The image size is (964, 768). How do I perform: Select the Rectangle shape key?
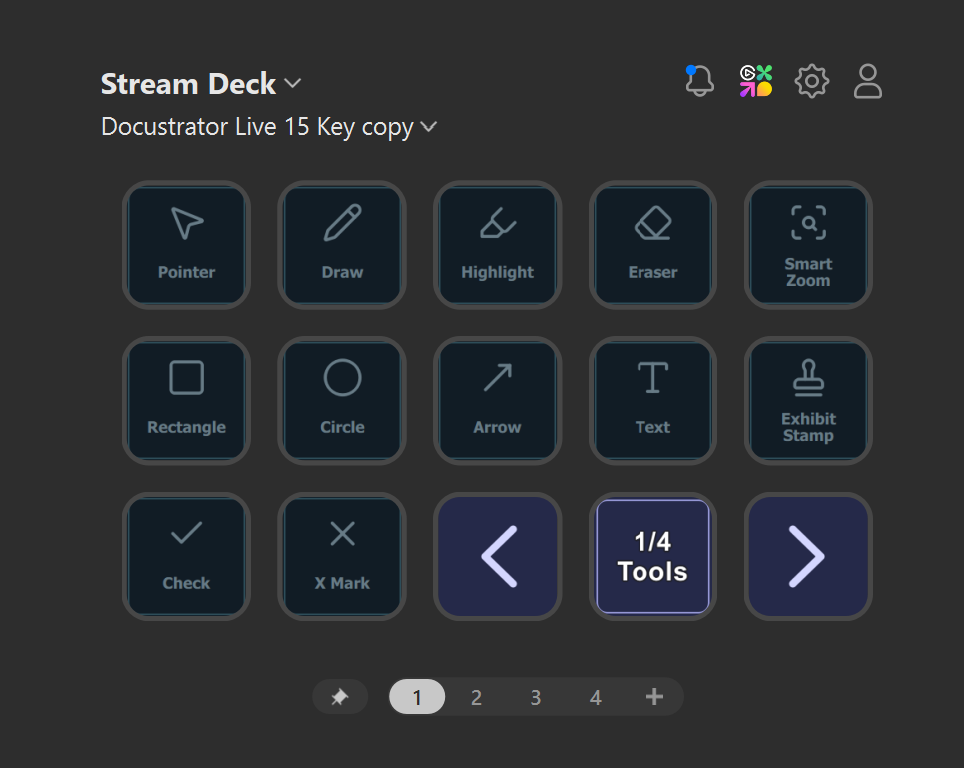coord(186,400)
